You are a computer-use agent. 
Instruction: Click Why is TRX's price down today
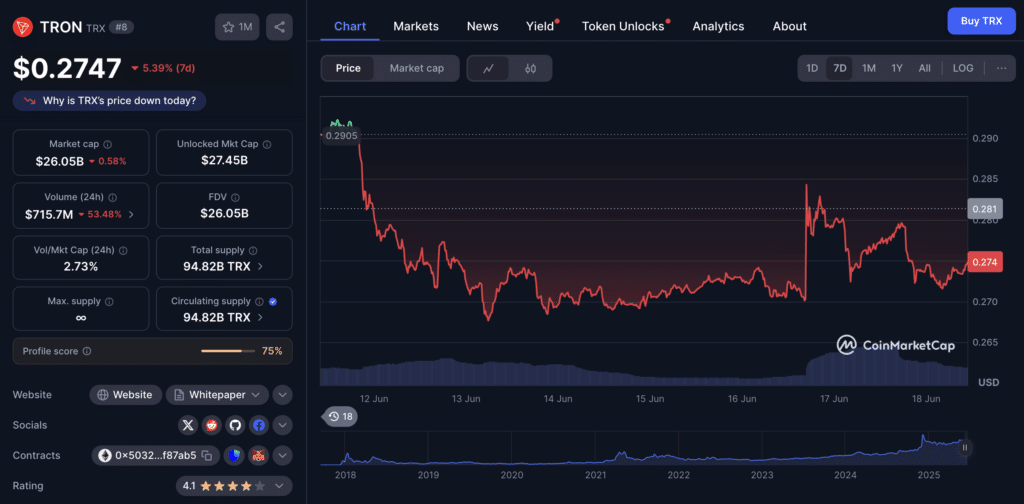(110, 101)
